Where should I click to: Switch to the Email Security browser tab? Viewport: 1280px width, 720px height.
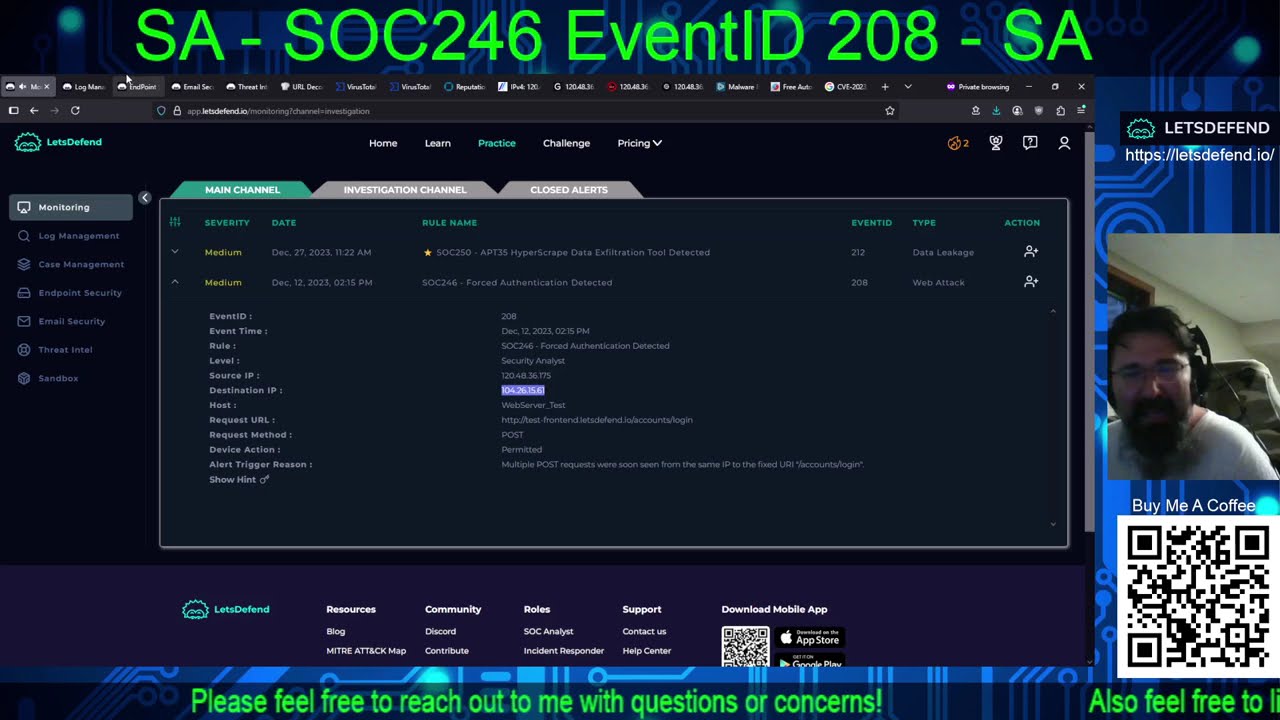pos(191,87)
